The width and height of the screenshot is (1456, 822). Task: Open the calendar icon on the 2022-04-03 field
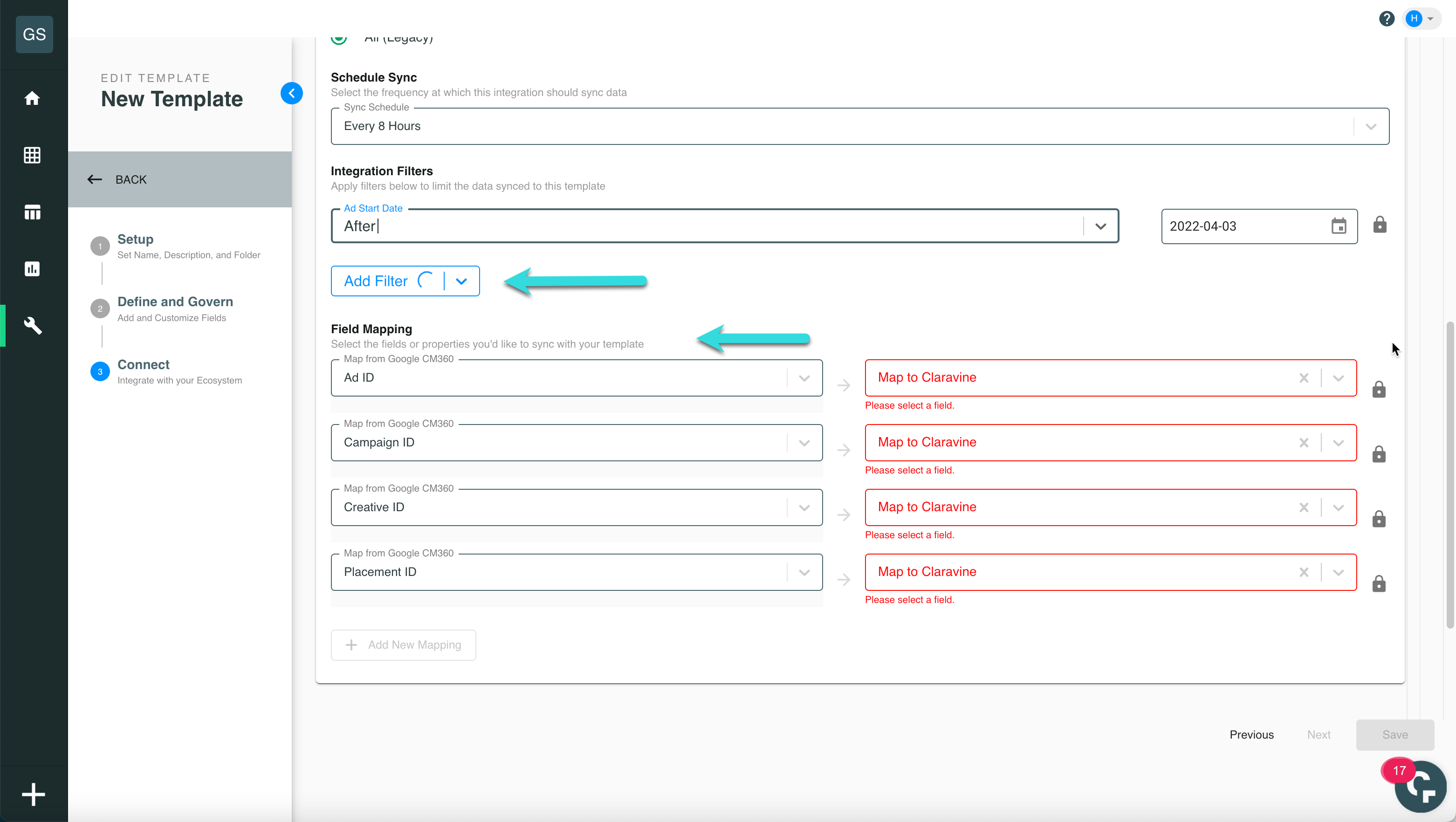1339,226
